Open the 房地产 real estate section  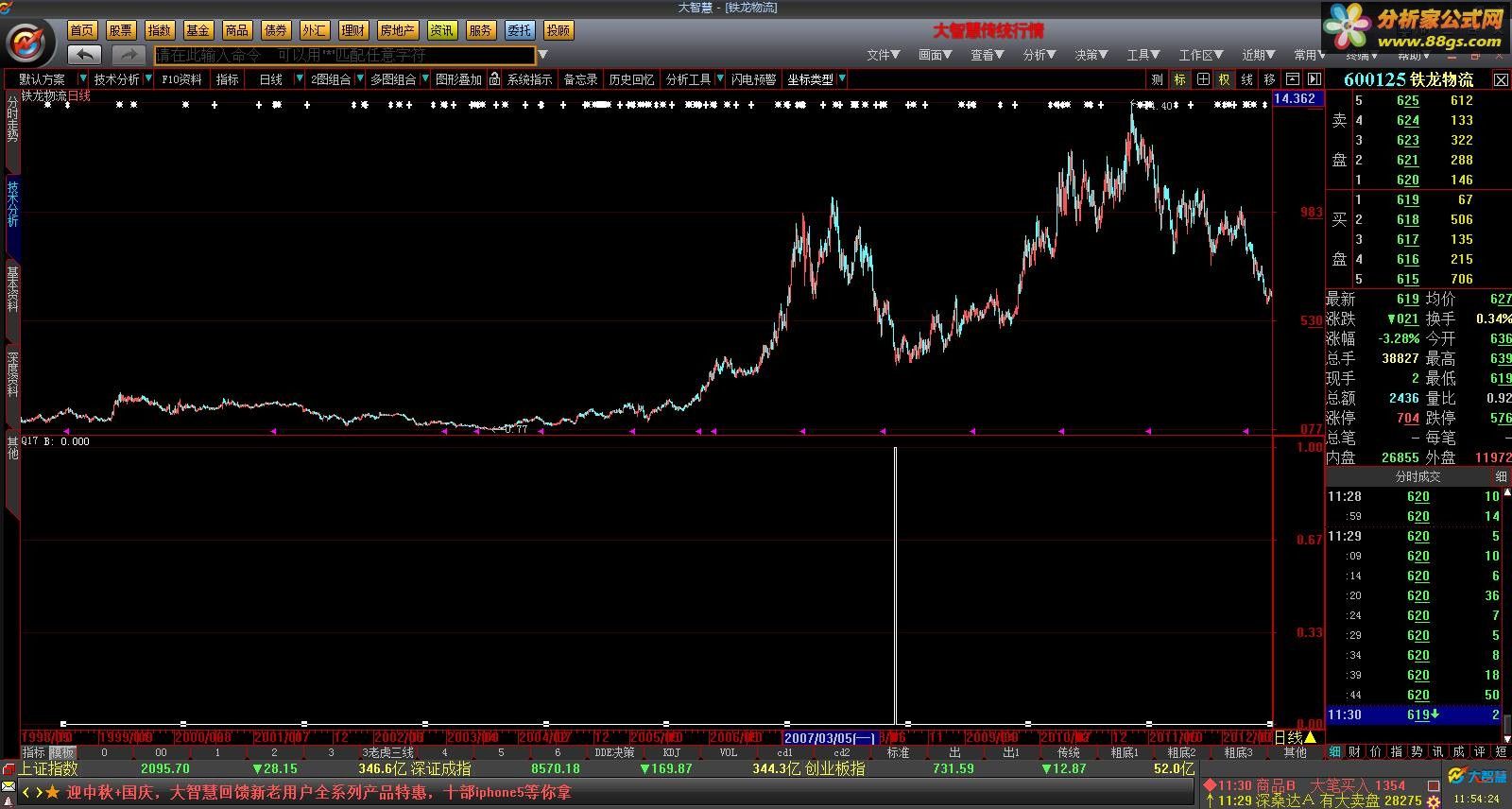pyautogui.click(x=397, y=30)
